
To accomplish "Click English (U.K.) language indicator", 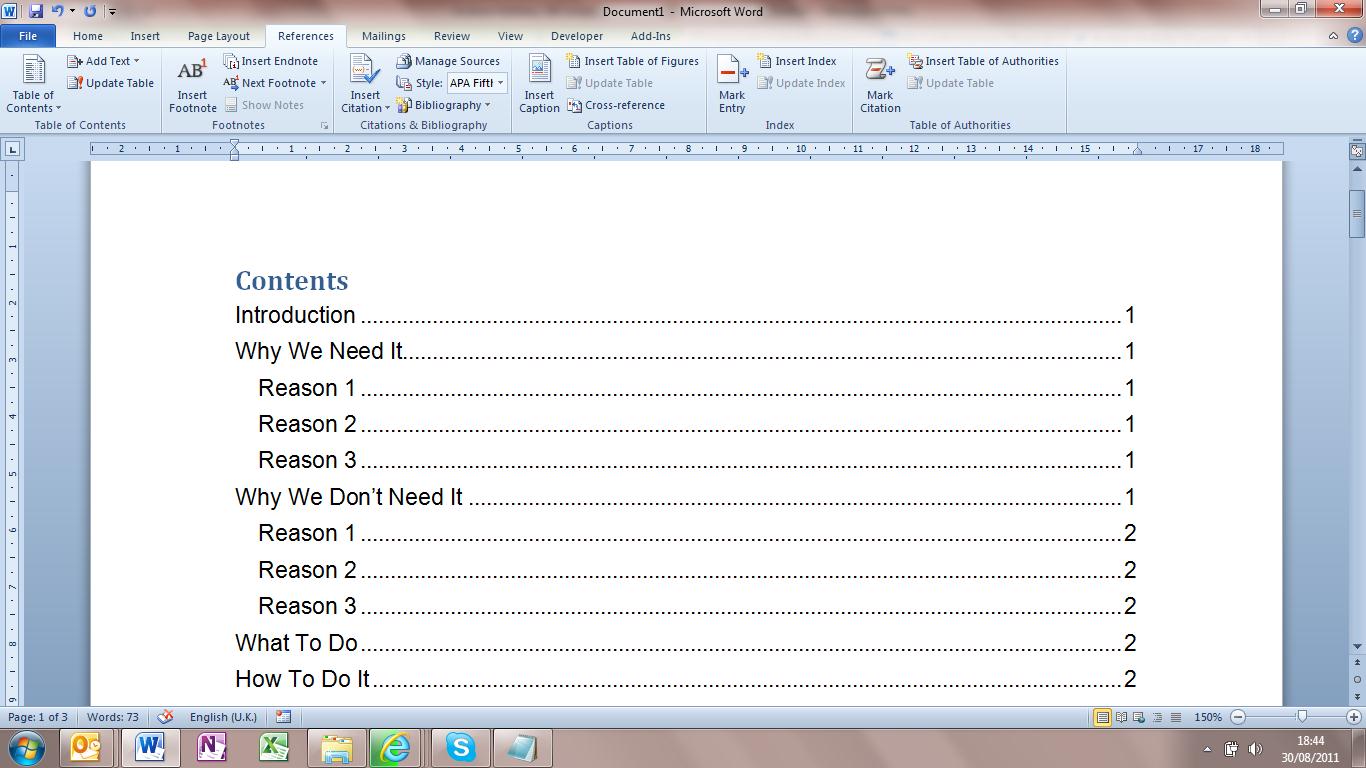I will click(x=223, y=717).
